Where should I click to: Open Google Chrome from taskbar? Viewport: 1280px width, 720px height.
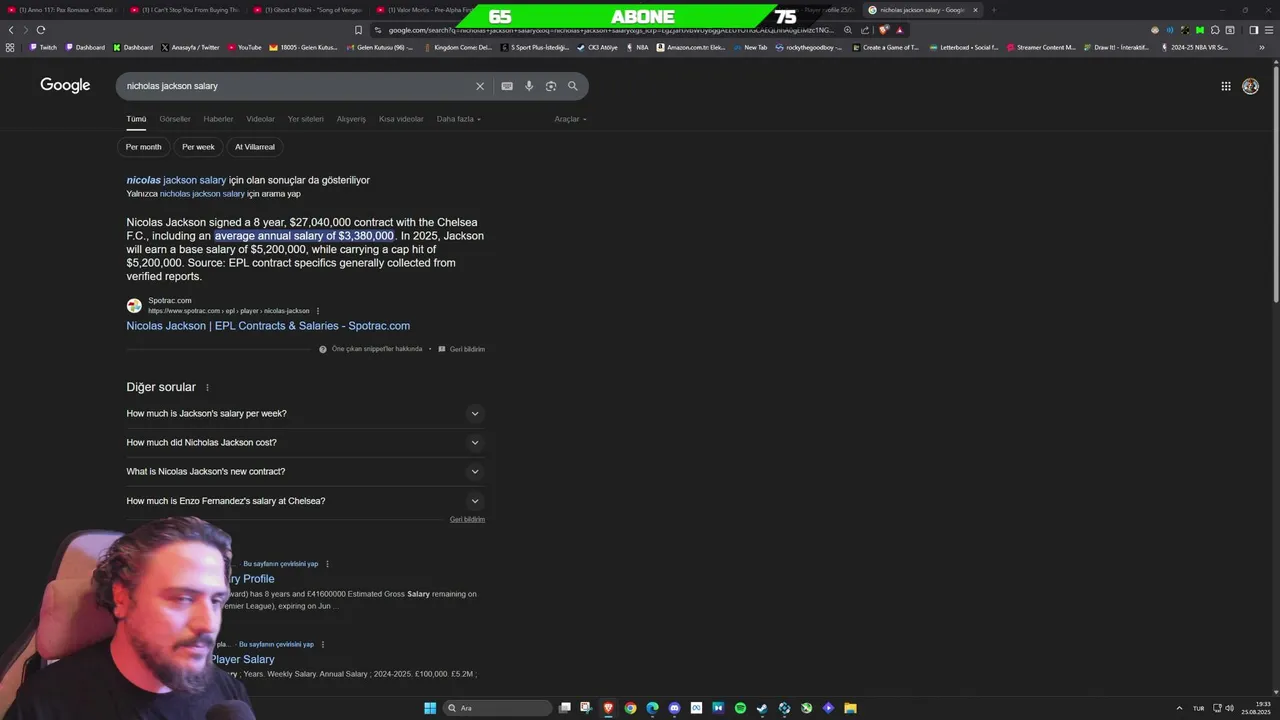pyautogui.click(x=630, y=708)
